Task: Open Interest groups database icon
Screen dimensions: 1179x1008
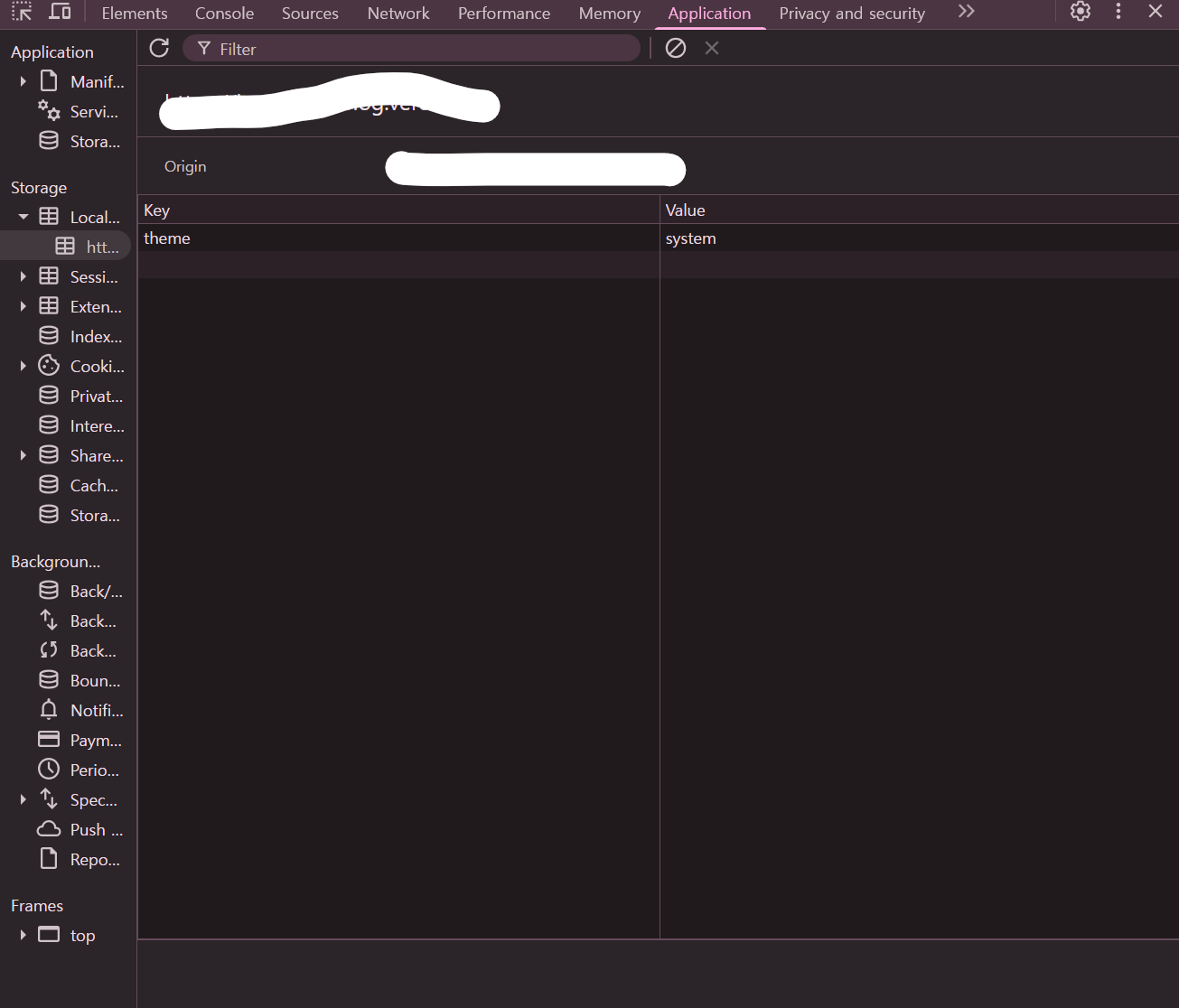Action: pos(49,425)
